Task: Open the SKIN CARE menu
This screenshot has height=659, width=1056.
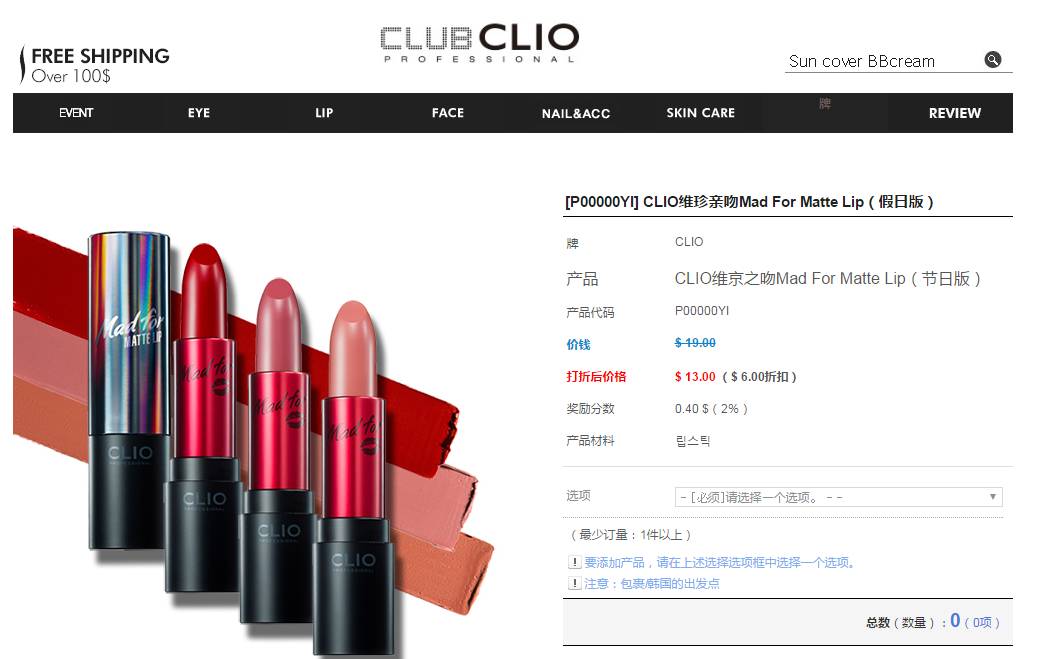Action: click(700, 113)
